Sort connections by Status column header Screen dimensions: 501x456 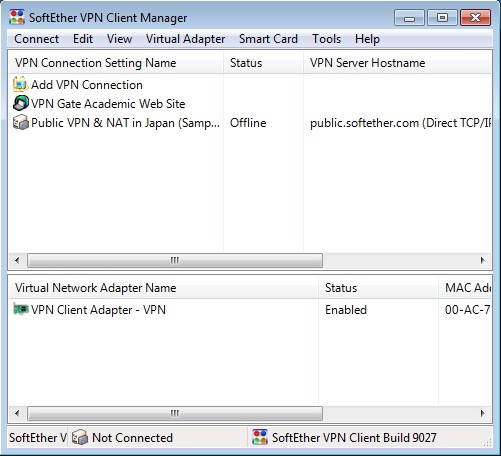[263, 63]
